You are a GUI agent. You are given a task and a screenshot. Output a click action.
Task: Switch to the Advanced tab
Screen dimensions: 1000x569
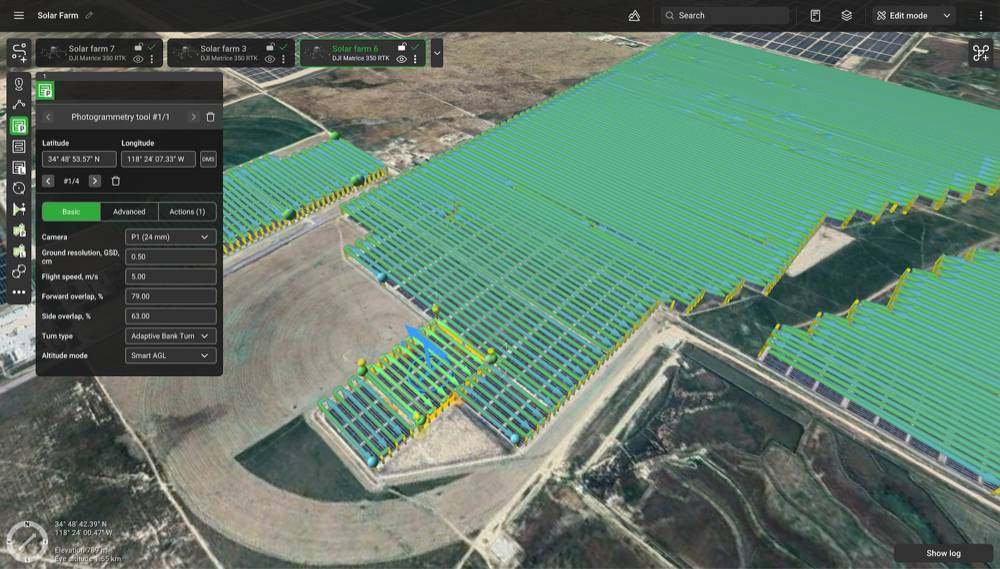[x=129, y=212]
